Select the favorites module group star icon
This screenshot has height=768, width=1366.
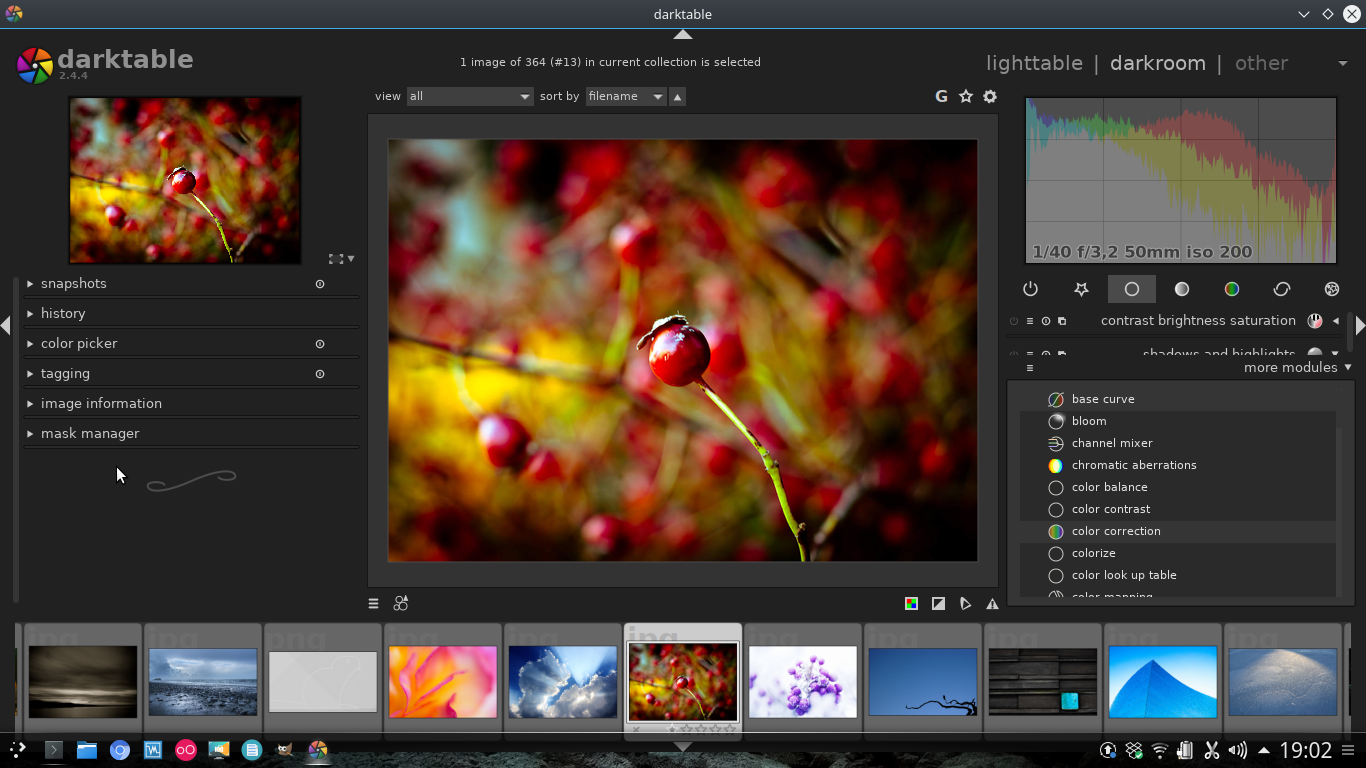point(1081,289)
